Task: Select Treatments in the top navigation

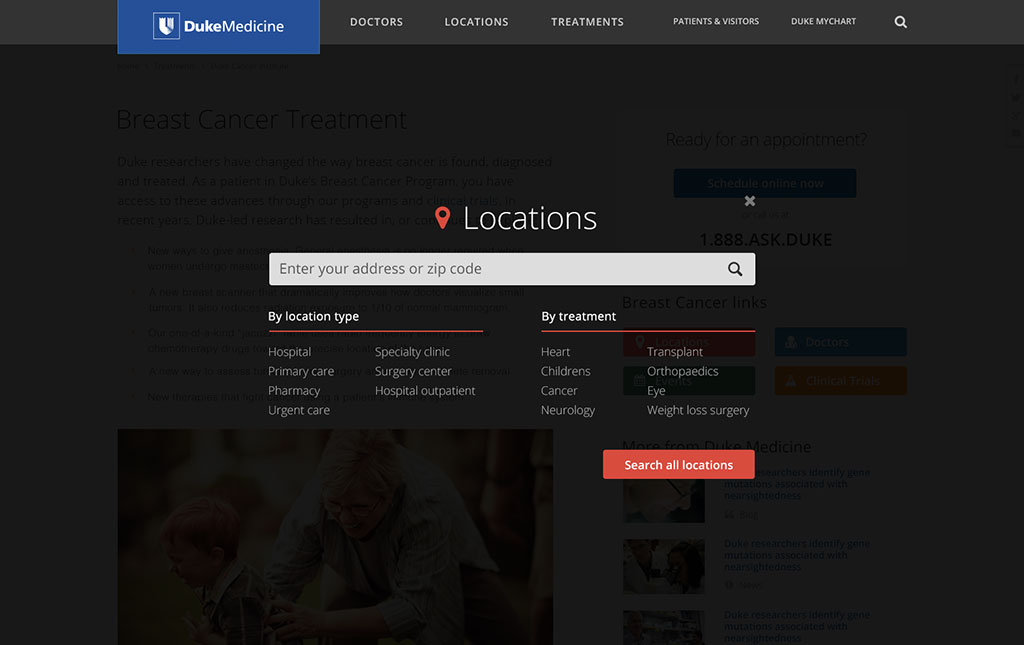Action: (587, 22)
